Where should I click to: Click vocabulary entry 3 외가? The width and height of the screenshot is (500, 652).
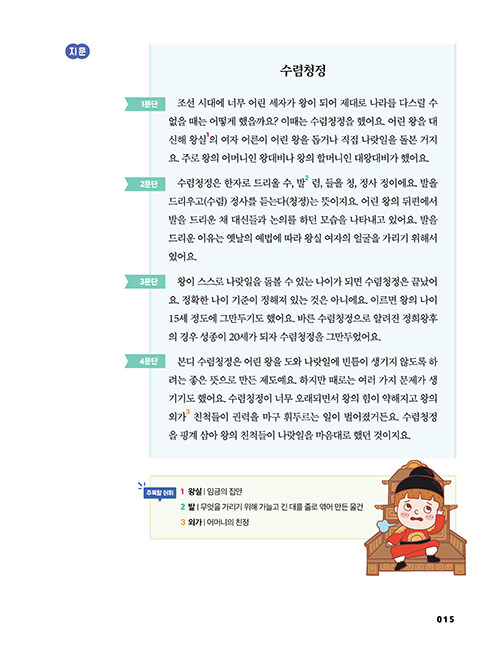(215, 522)
